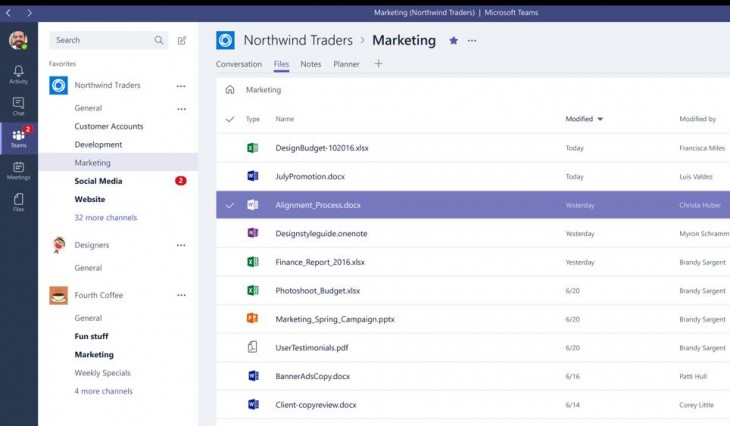This screenshot has height=426, width=730.
Task: Toggle select-all checkmark in file header
Action: 230,119
